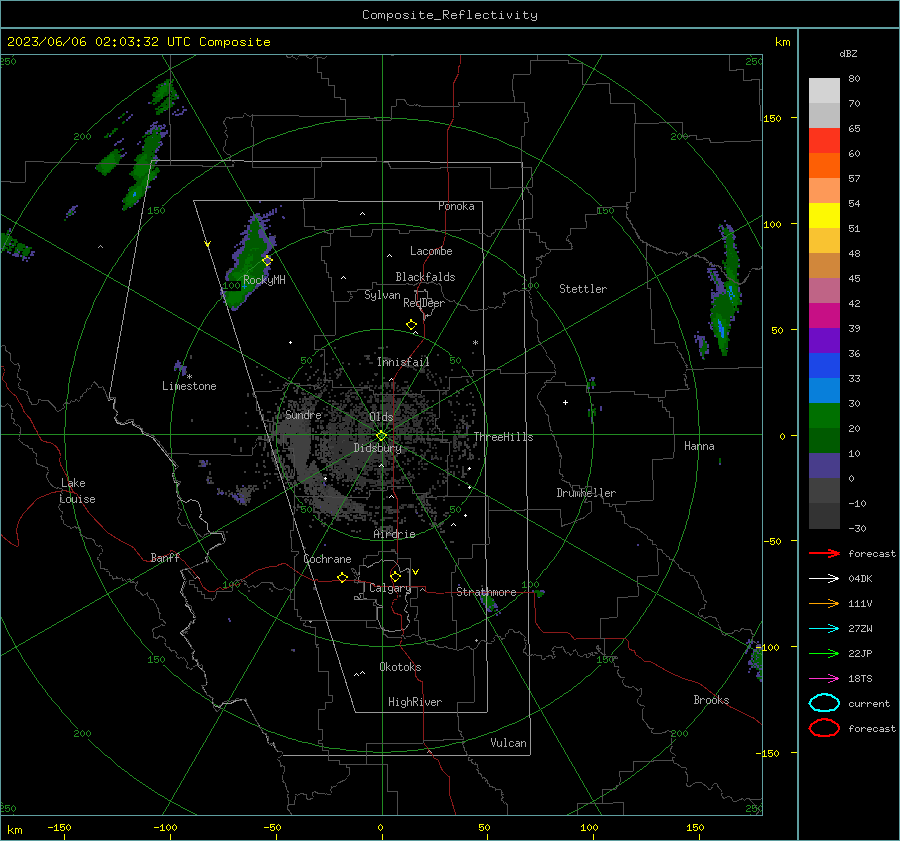The width and height of the screenshot is (900, 841).
Task: Select the magenta 18TS arrow symbol
Action: click(x=824, y=679)
